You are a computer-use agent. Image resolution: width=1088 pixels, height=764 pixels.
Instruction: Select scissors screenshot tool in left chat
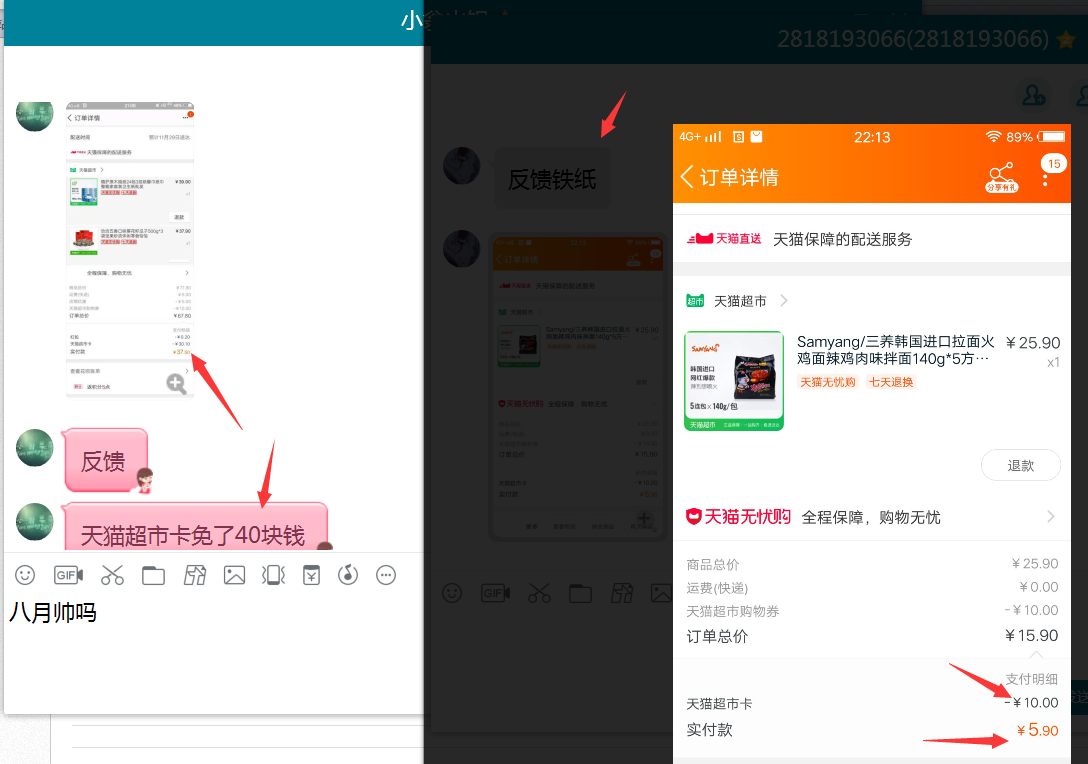click(112, 575)
